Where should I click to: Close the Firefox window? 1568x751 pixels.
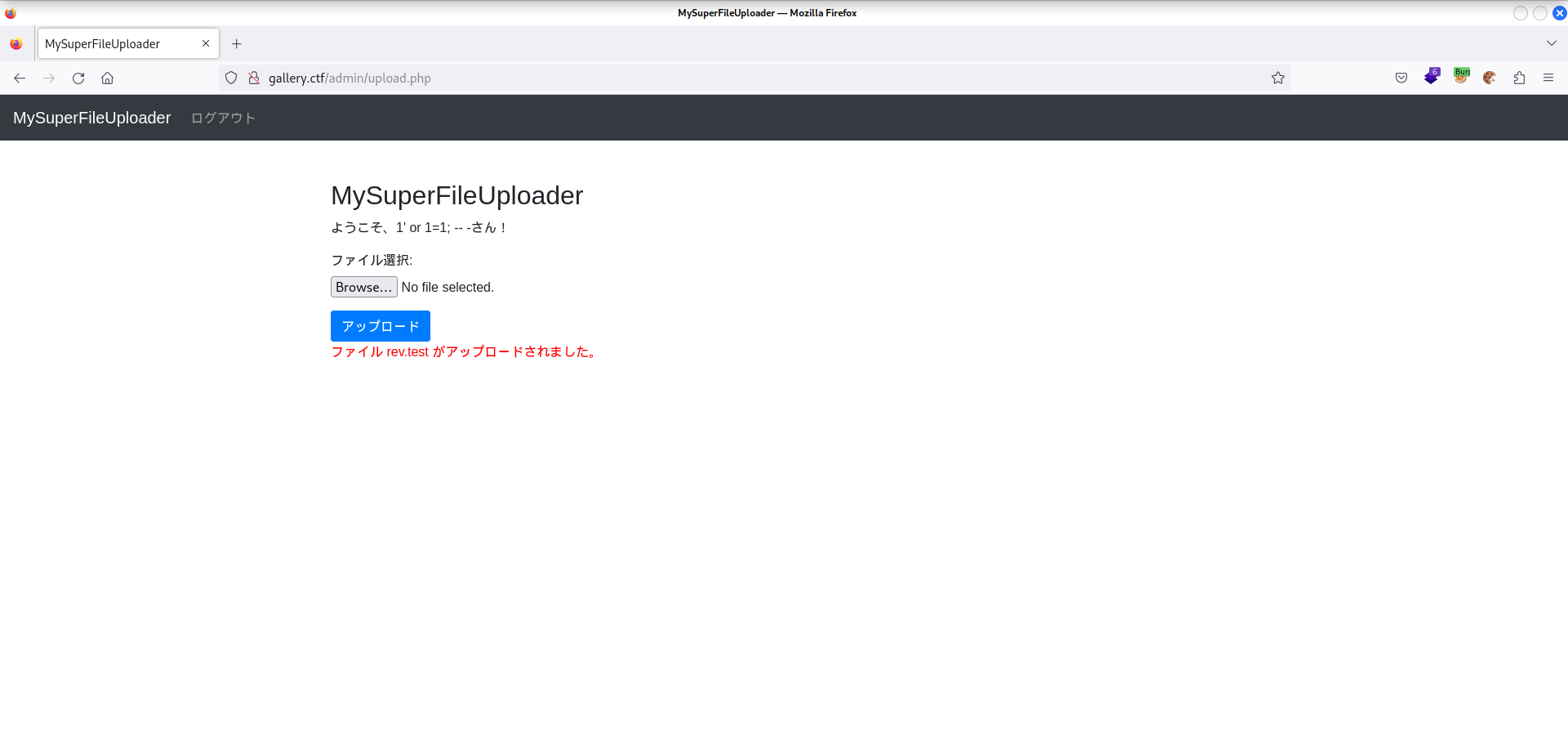coord(1559,13)
